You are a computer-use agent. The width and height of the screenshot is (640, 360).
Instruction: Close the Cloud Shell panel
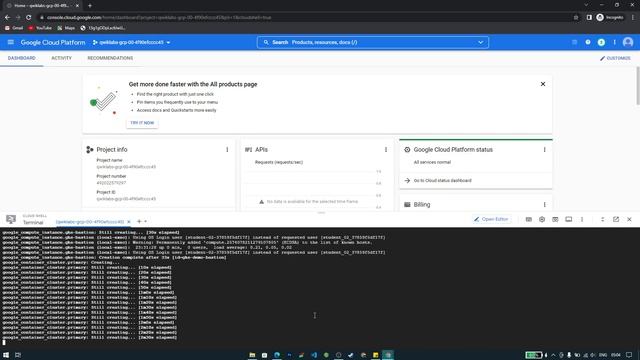[629, 219]
